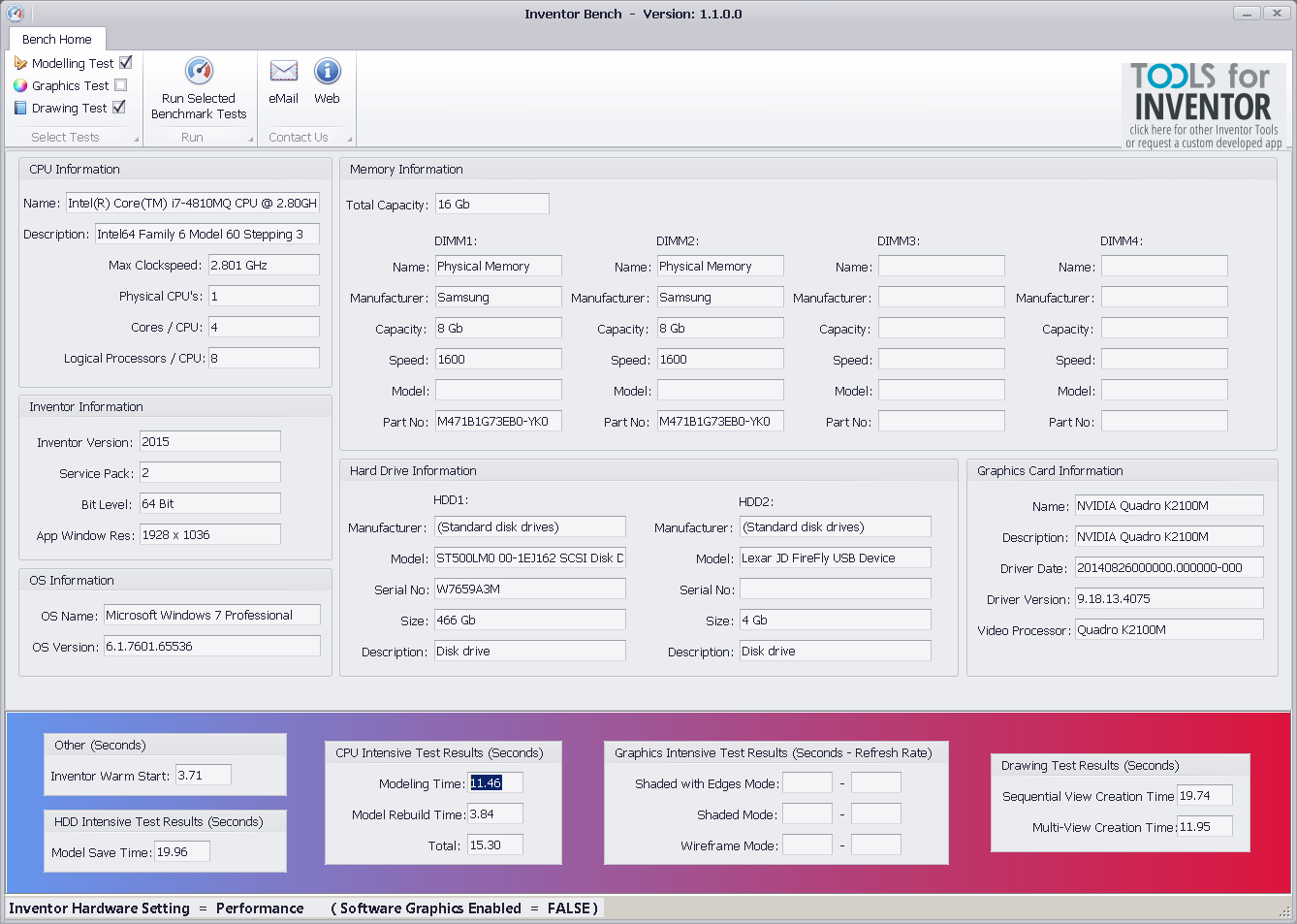Viewport: 1297px width, 924px height.
Task: Click the "Hard Drive Information" panel heading
Action: click(x=413, y=471)
